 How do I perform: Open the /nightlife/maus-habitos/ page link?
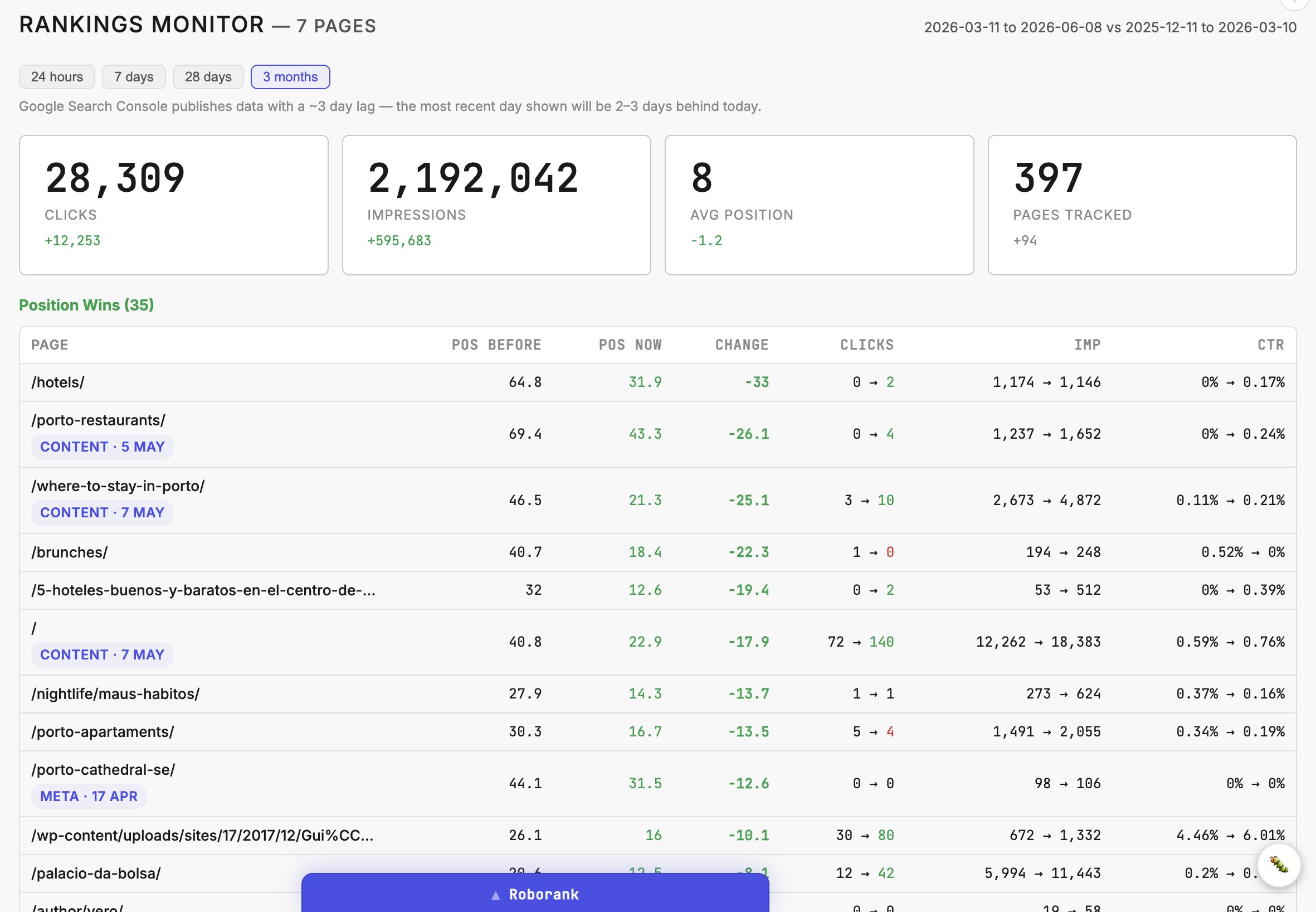point(115,693)
